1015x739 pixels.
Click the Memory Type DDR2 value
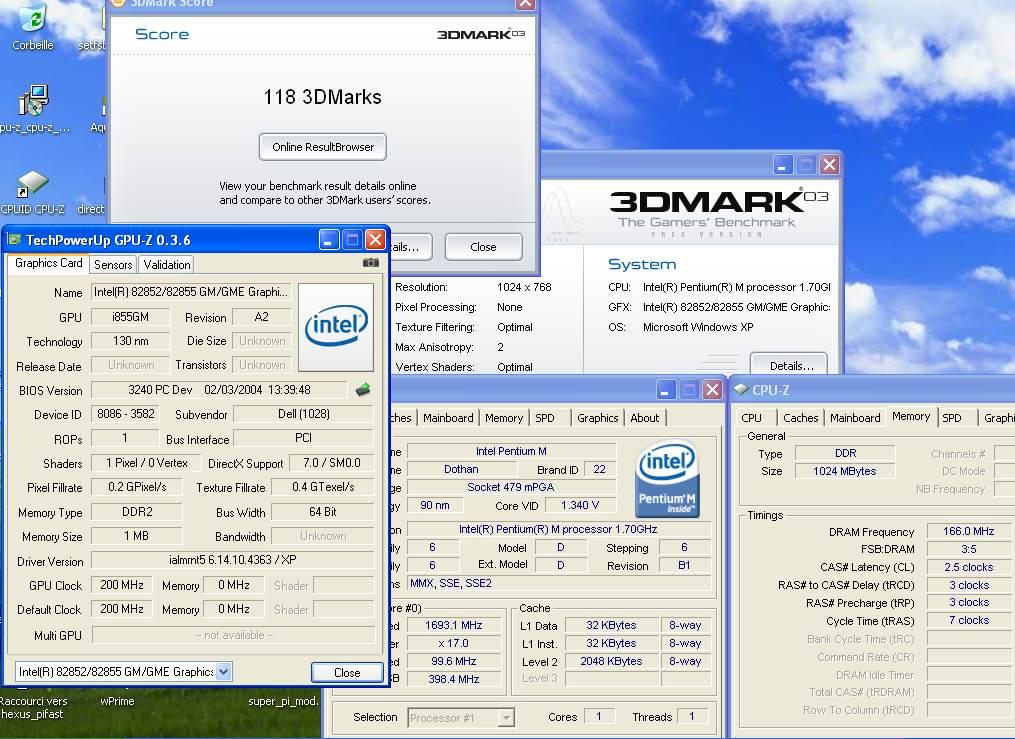(137, 512)
